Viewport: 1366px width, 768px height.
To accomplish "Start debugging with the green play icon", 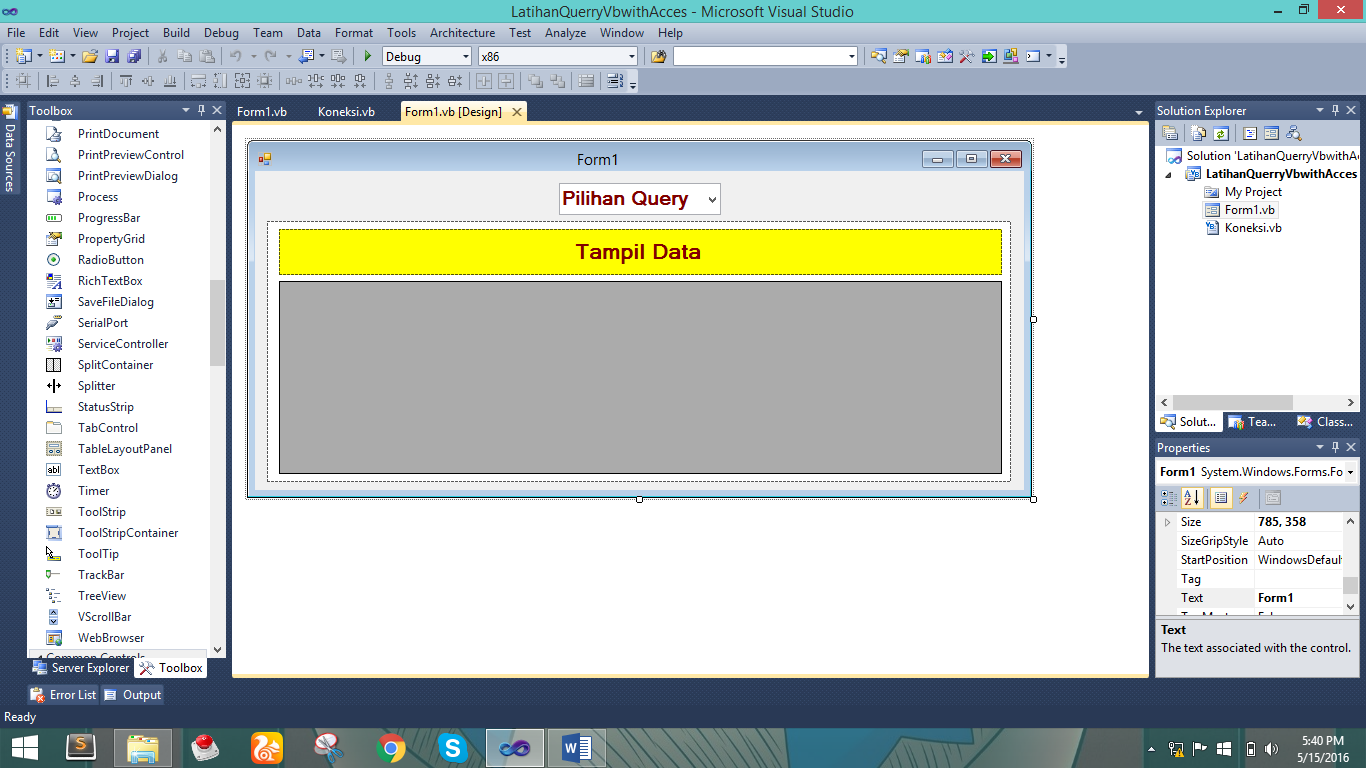I will click(x=368, y=56).
